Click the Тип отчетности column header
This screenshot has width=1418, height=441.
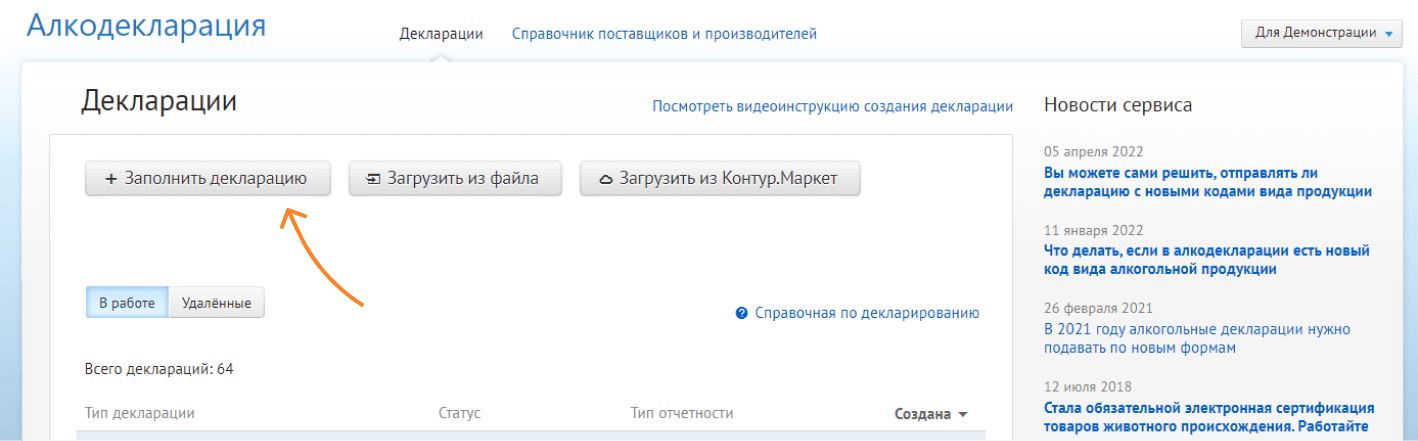pyautogui.click(x=682, y=413)
